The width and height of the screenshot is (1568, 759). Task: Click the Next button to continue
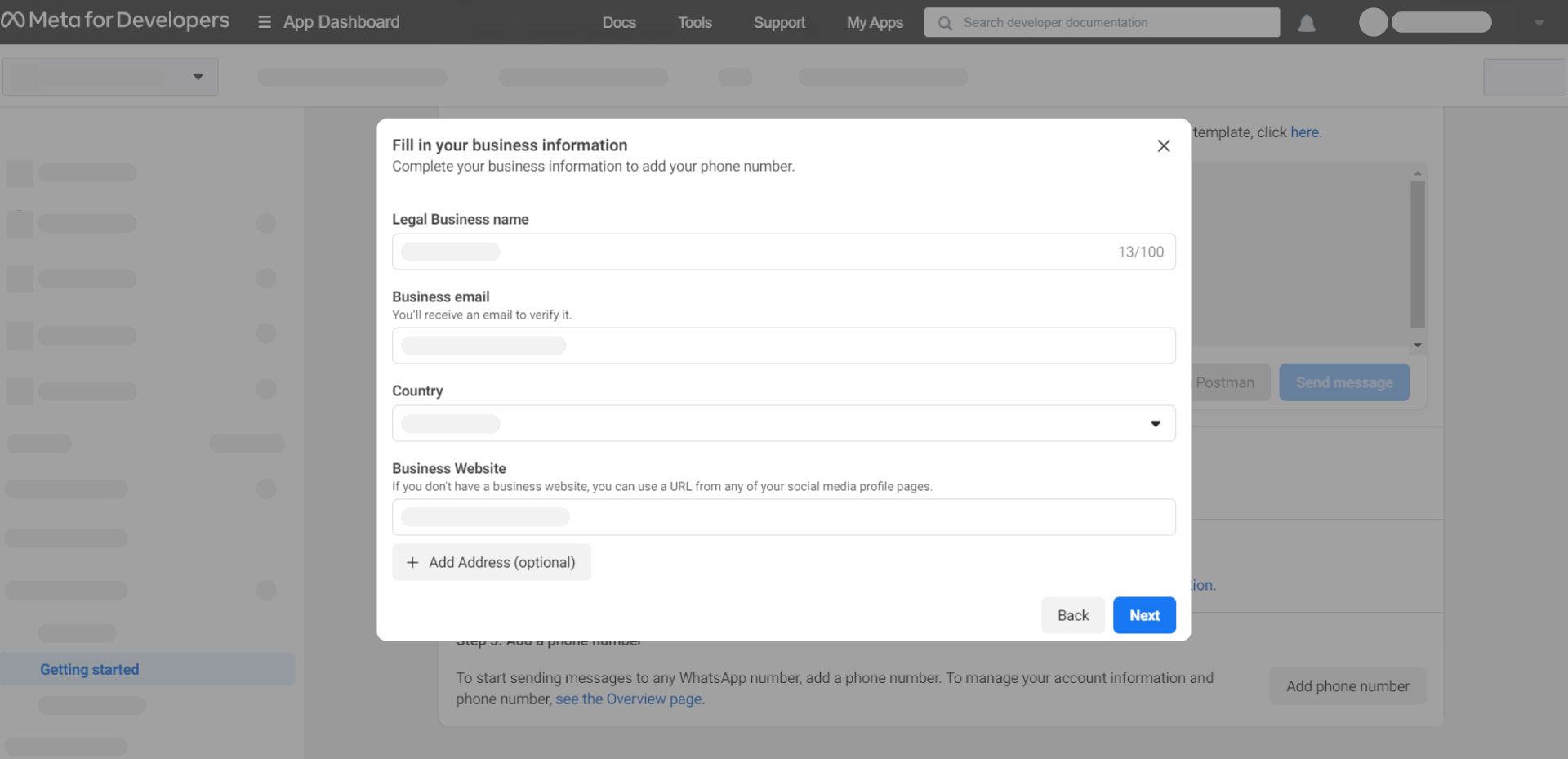pyautogui.click(x=1143, y=615)
